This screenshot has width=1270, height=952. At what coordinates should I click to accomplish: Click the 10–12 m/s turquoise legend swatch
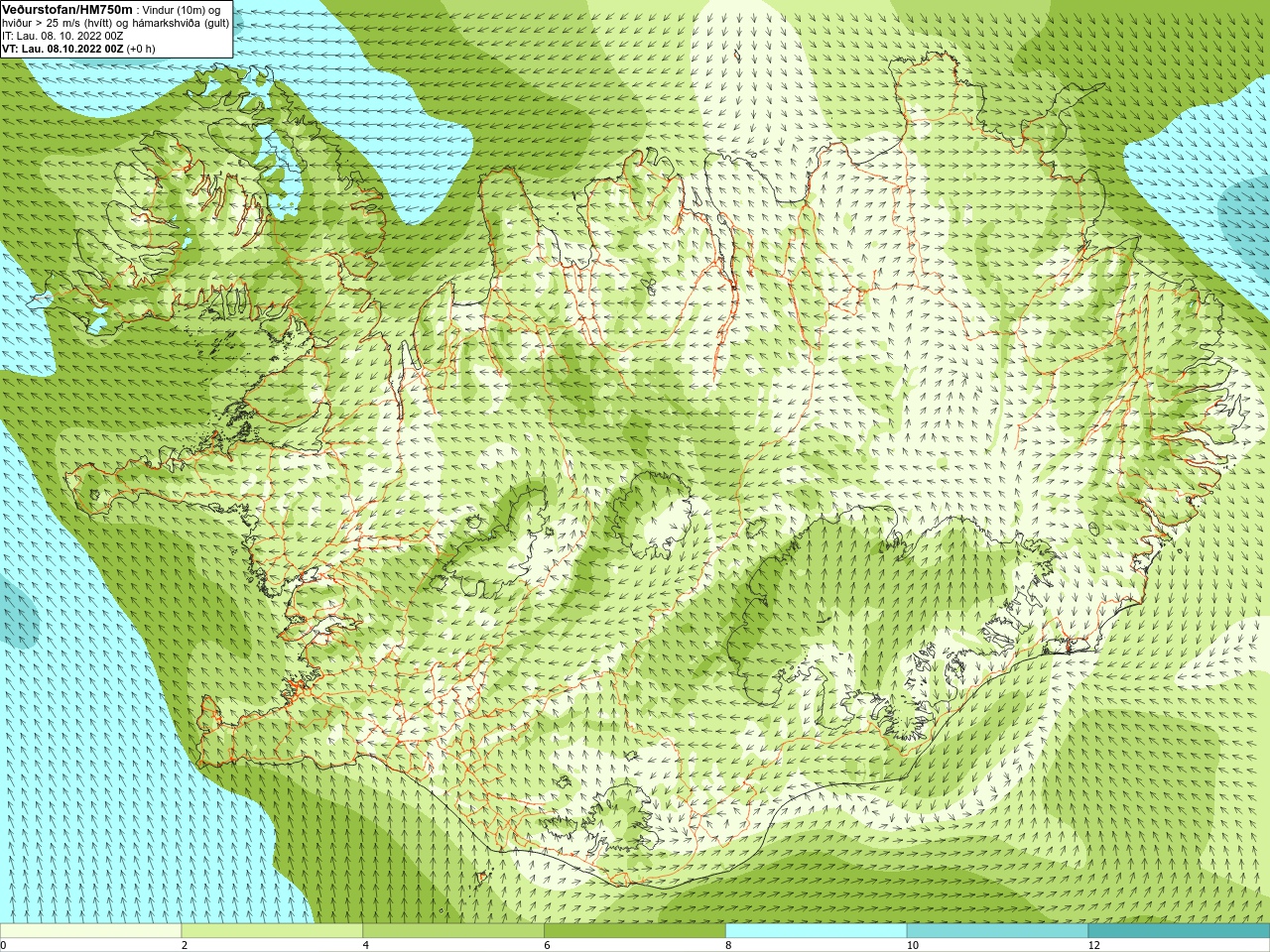tap(997, 931)
